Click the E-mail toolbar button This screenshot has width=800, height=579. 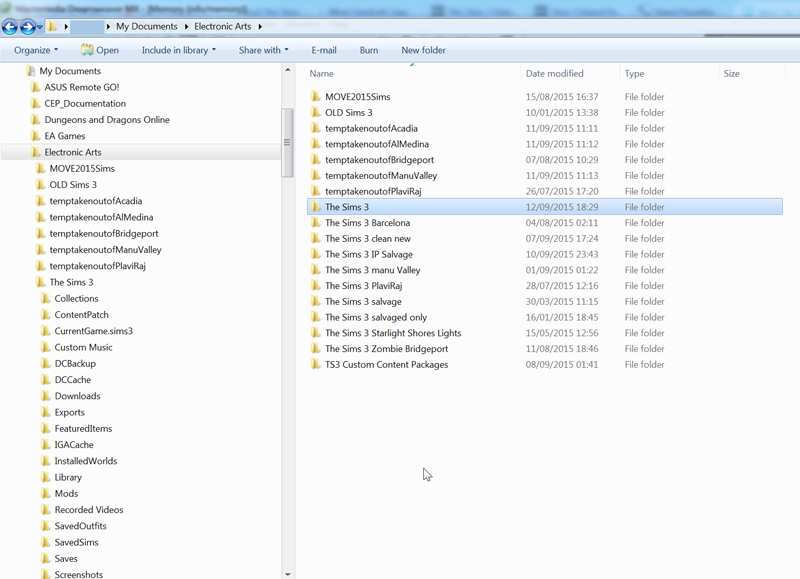324,50
